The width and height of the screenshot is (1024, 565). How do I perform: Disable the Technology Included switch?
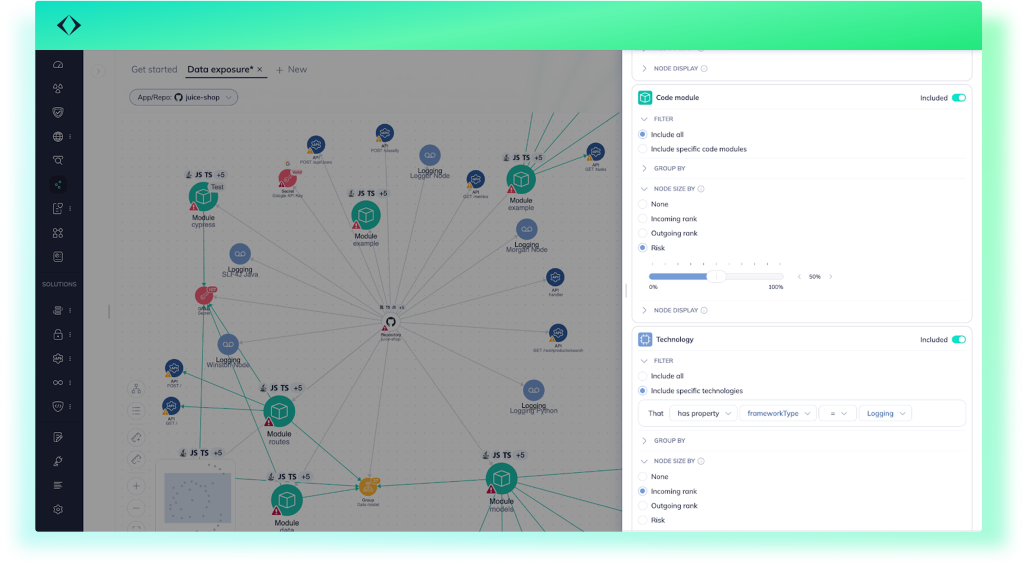[958, 340]
